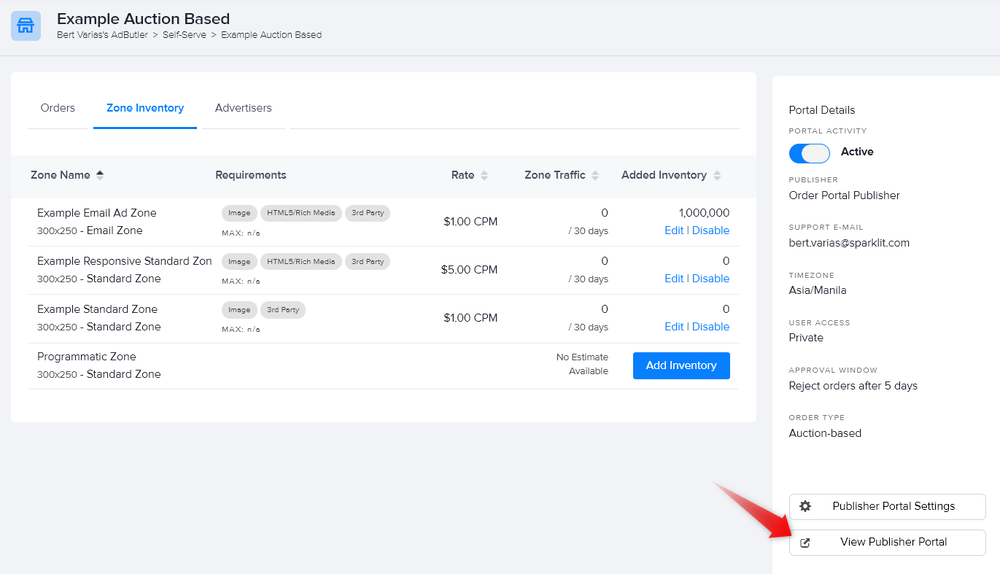Click support email bert.varias@sparklit.com
This screenshot has height=574, width=1000.
point(849,243)
